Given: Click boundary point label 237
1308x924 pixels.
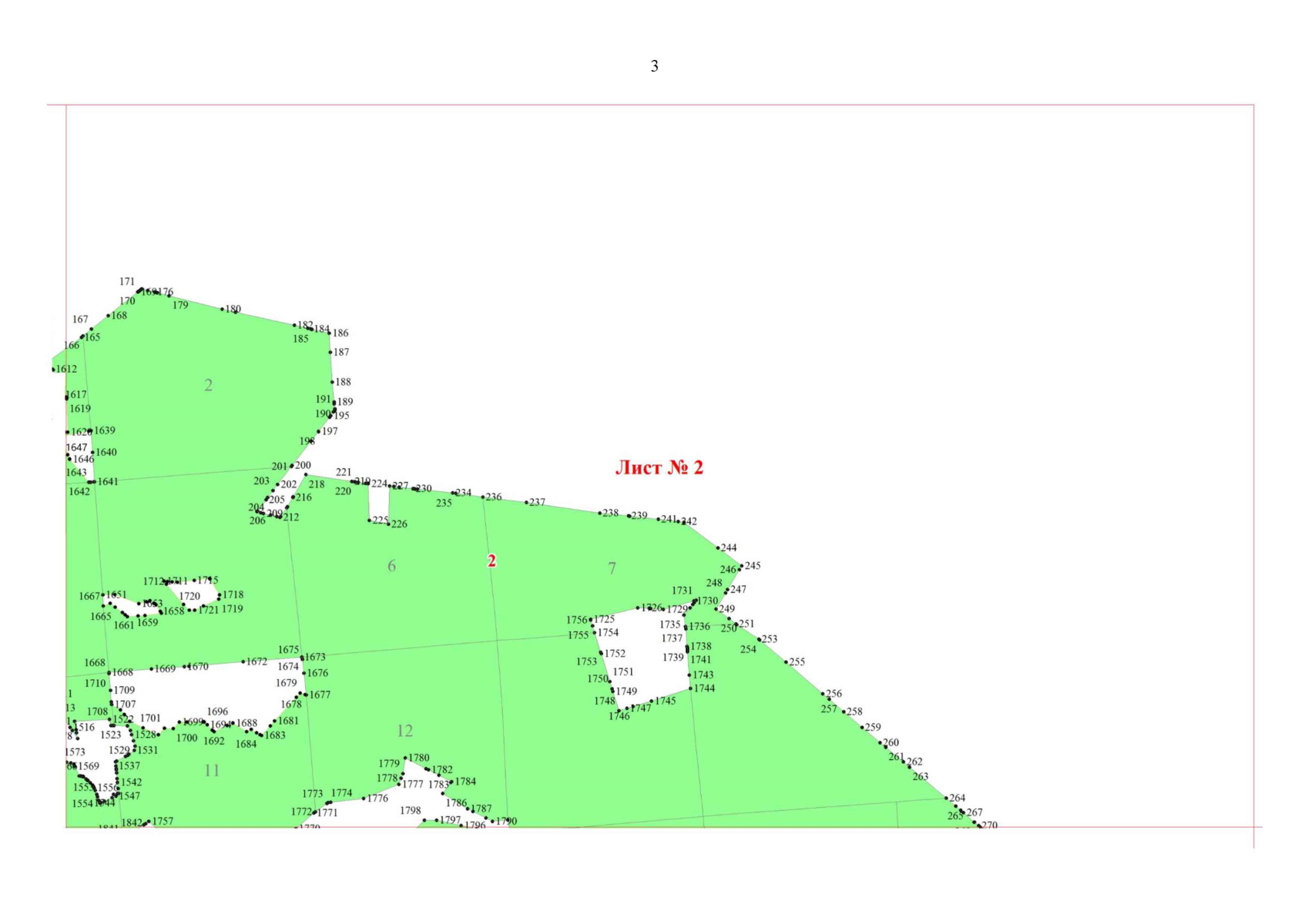Looking at the screenshot, I should (x=537, y=502).
